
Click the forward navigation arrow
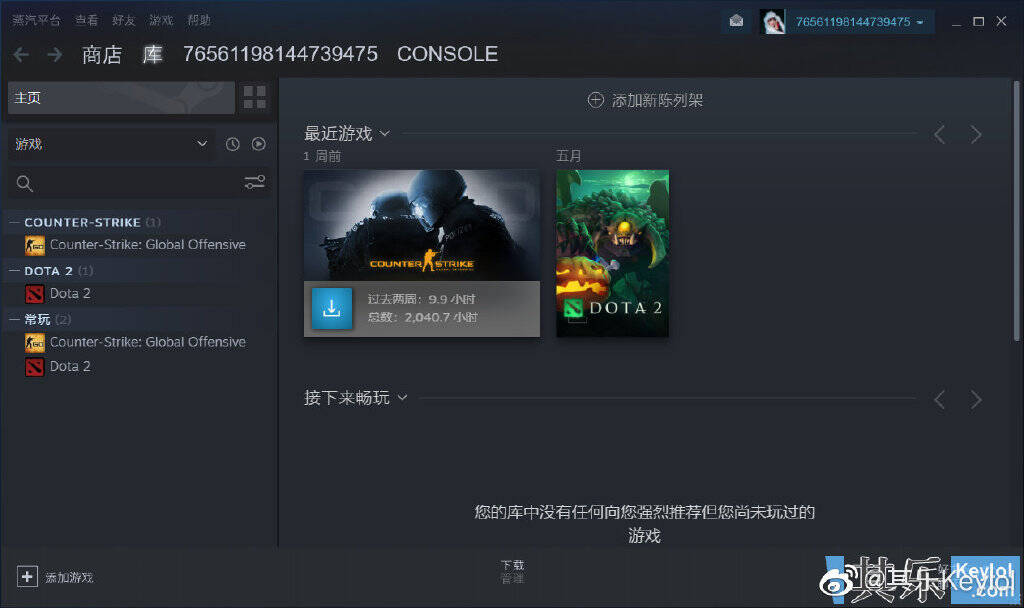coord(54,54)
